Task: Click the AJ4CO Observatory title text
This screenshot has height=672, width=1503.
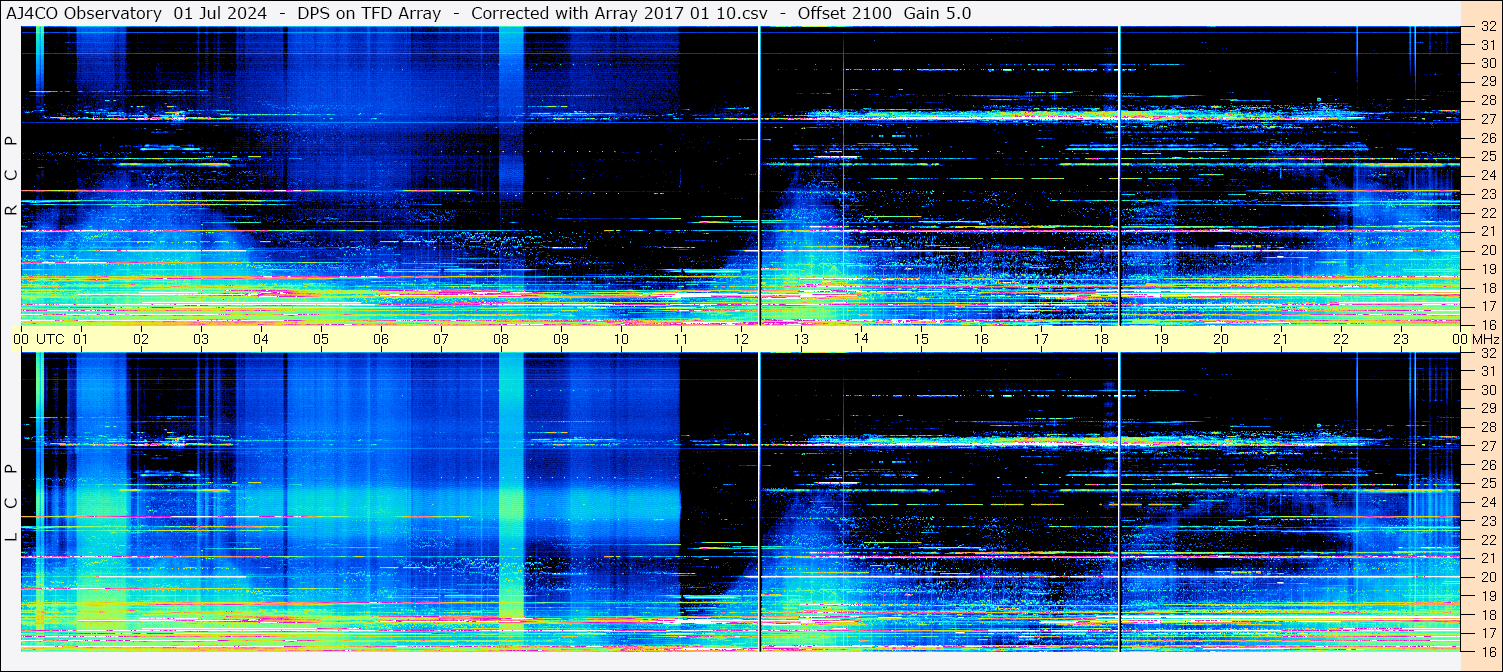Action: [84, 13]
